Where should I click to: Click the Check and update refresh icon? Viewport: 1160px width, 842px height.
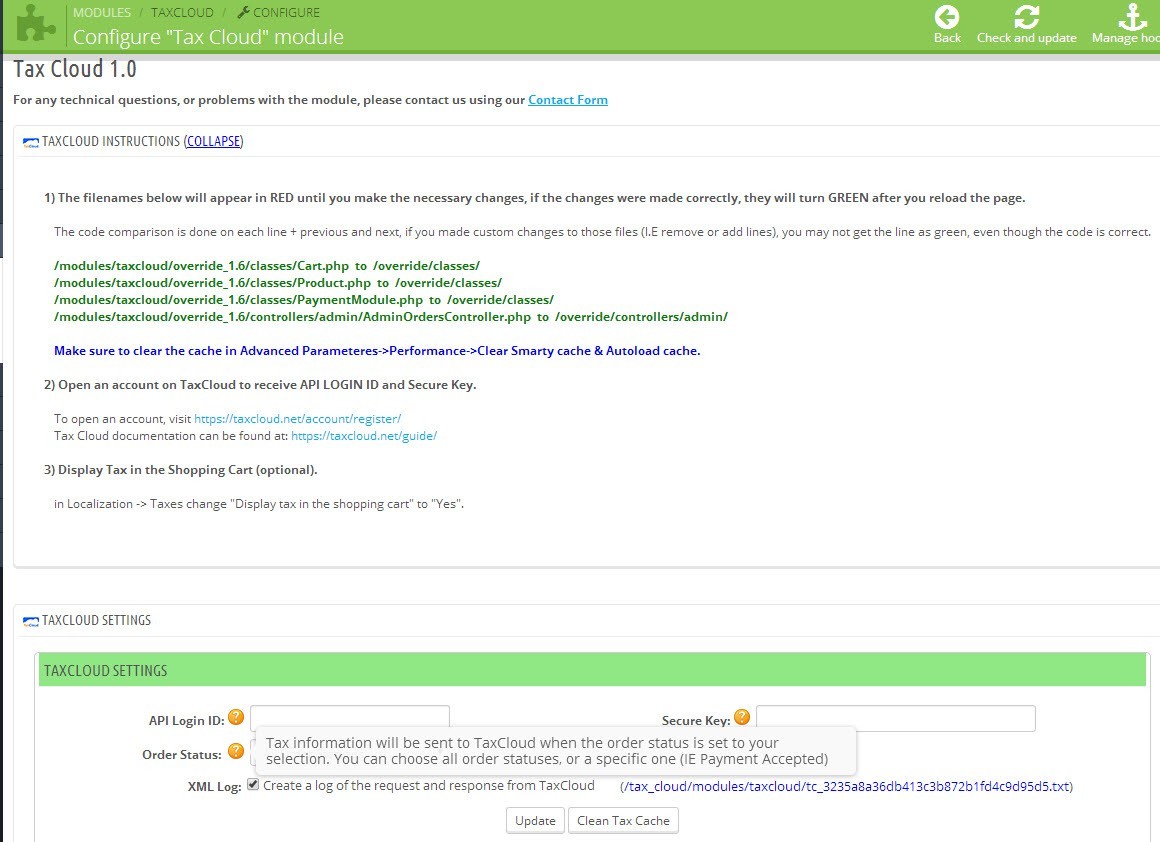pyautogui.click(x=1026, y=16)
